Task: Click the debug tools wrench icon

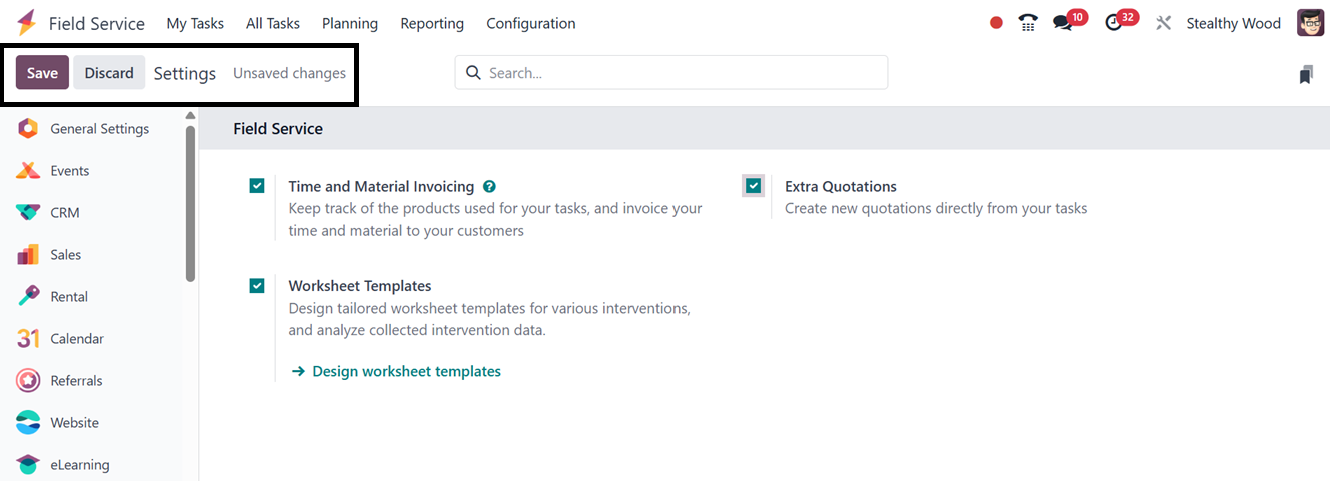Action: click(1163, 23)
